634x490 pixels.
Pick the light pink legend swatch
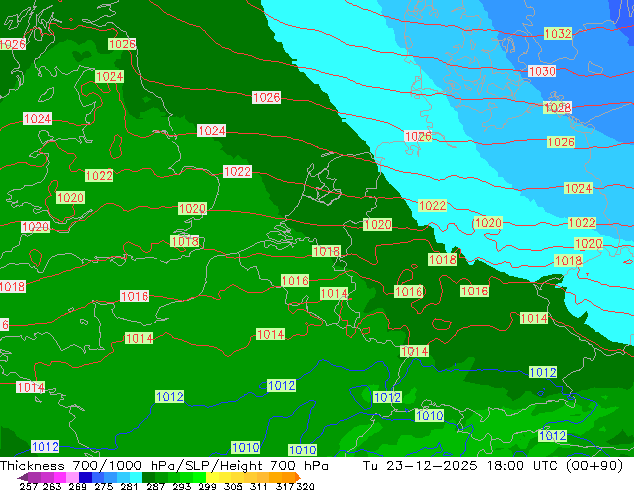coord(72,477)
